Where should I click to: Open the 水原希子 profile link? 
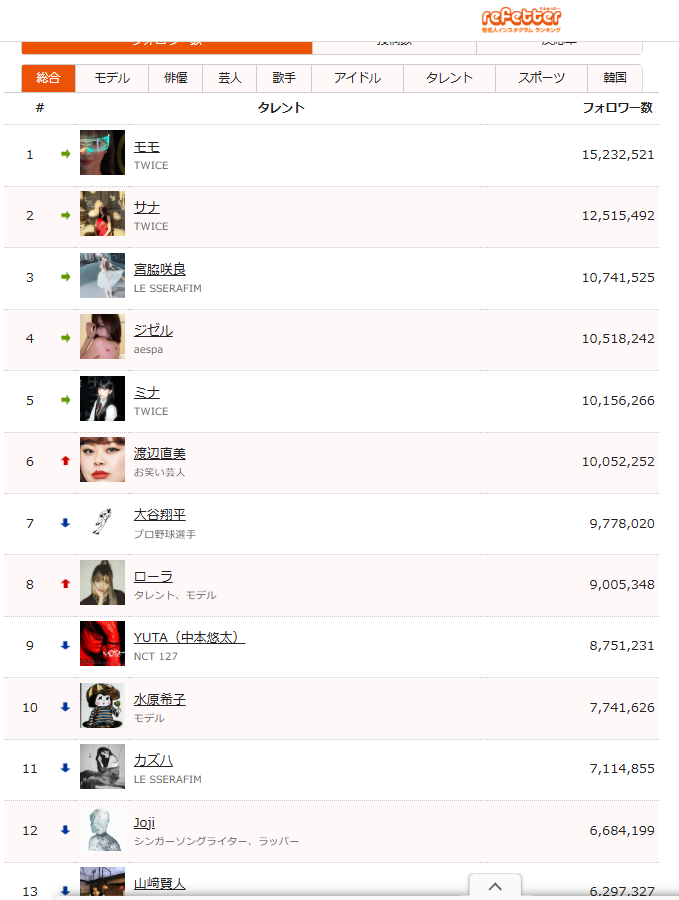[x=160, y=700]
